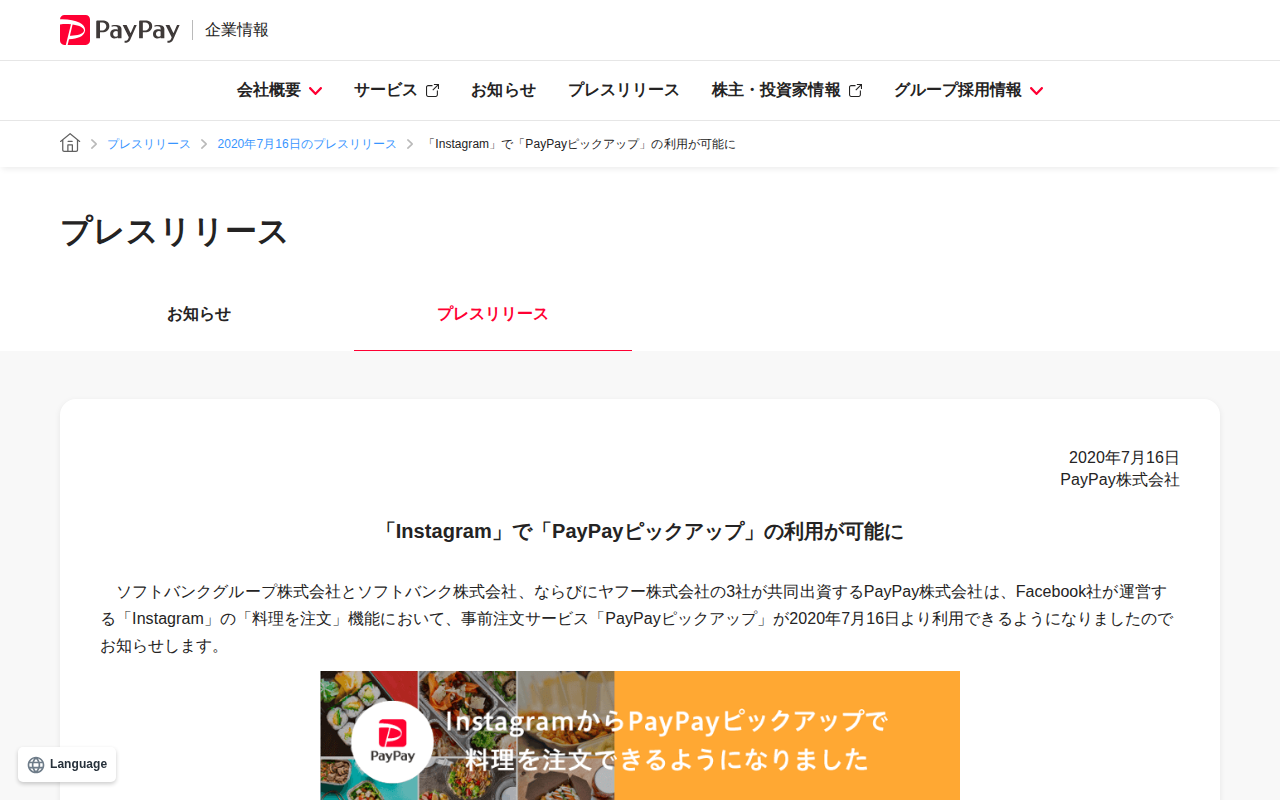Go to お知らせ in the top navigation

coord(503,90)
